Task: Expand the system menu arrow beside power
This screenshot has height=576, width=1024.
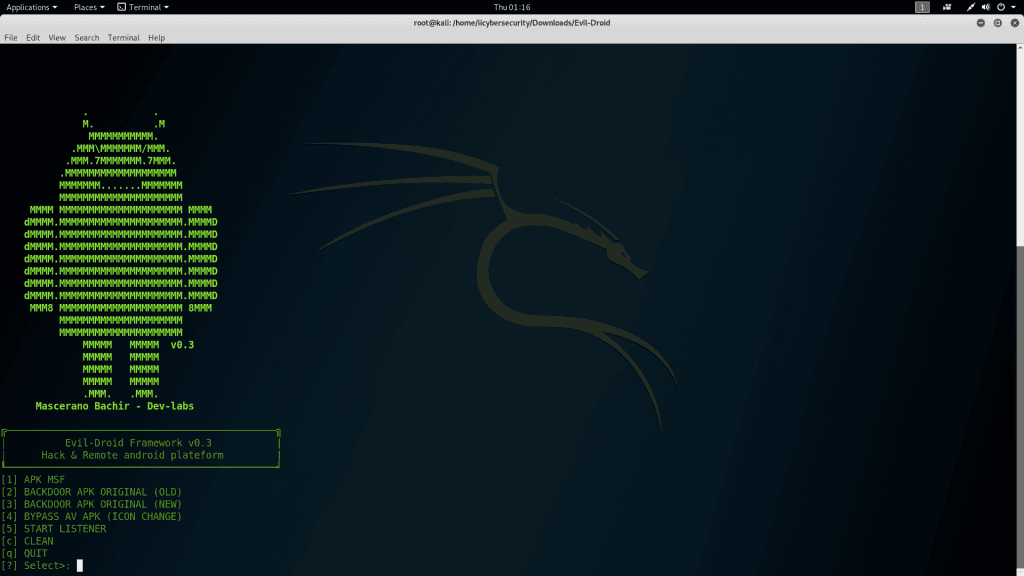Action: [1013, 7]
